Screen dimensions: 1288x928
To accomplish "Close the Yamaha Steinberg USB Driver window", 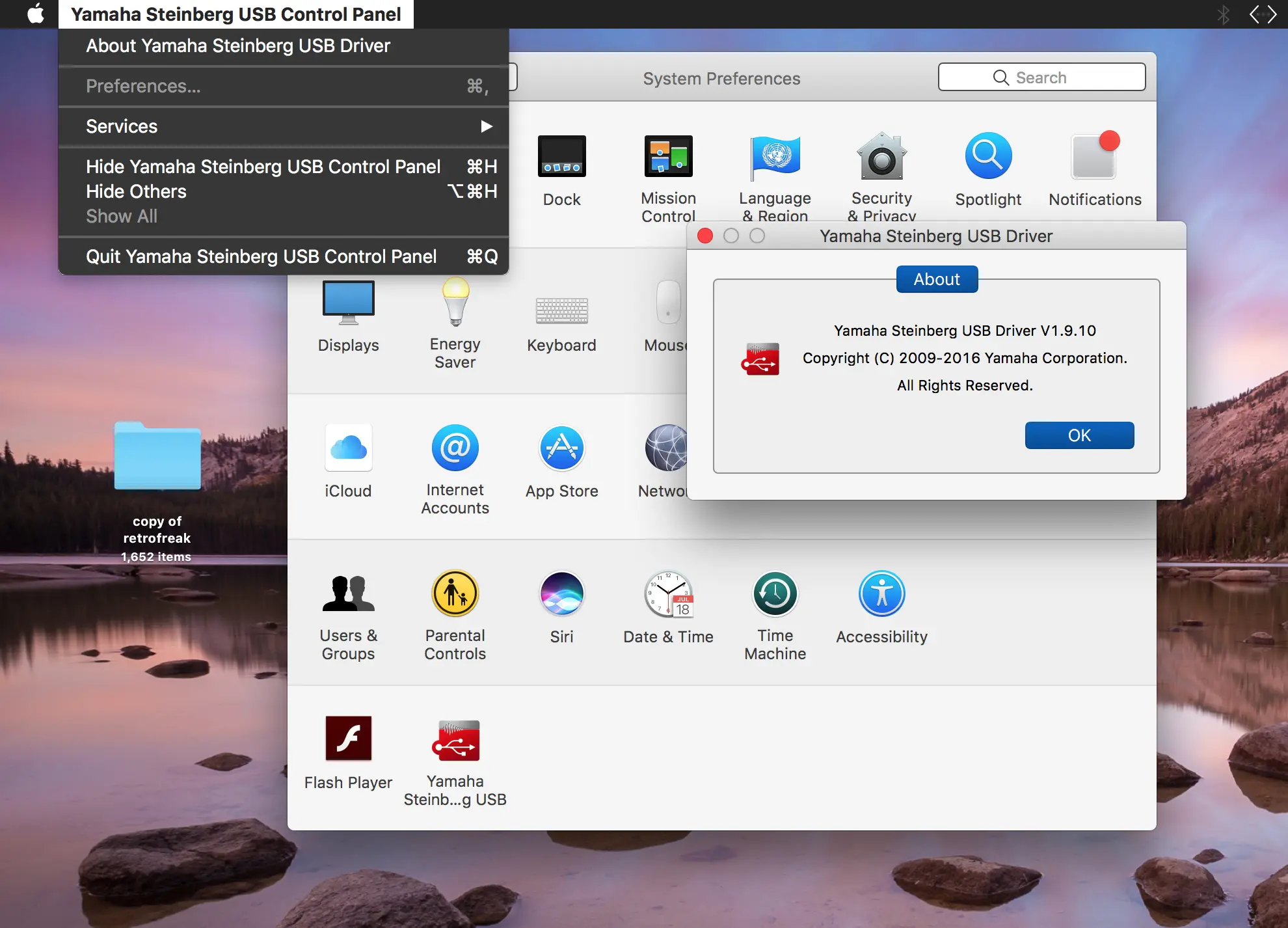I will [x=705, y=236].
